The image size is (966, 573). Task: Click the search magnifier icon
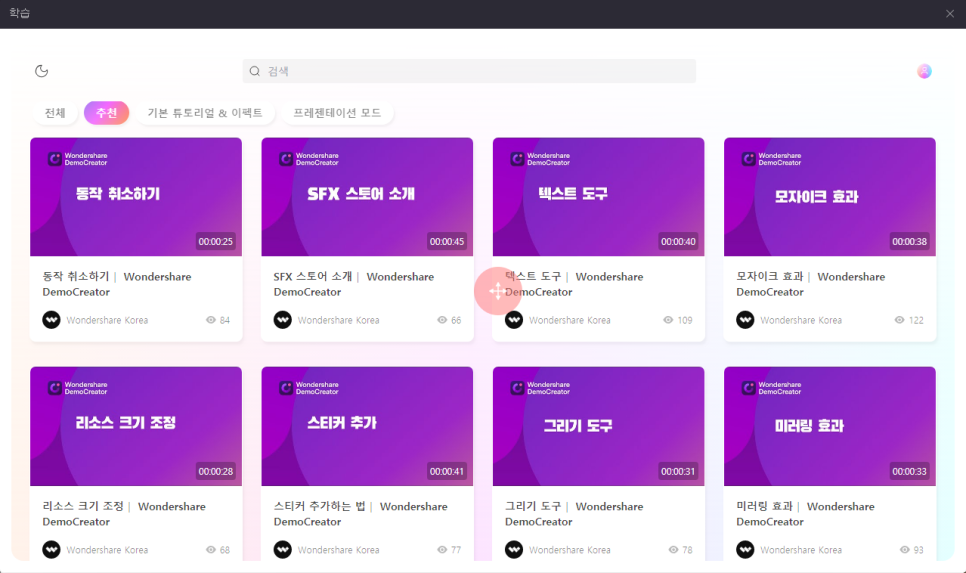click(x=254, y=71)
